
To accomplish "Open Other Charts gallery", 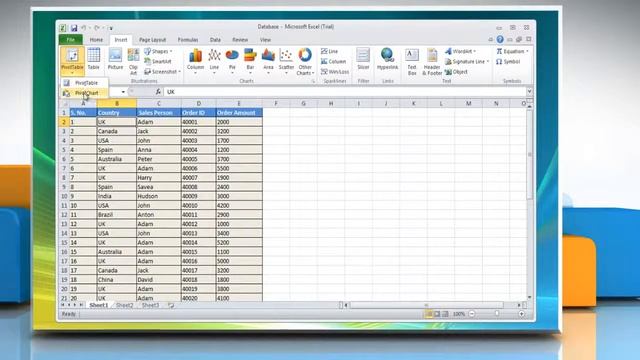I will click(305, 61).
